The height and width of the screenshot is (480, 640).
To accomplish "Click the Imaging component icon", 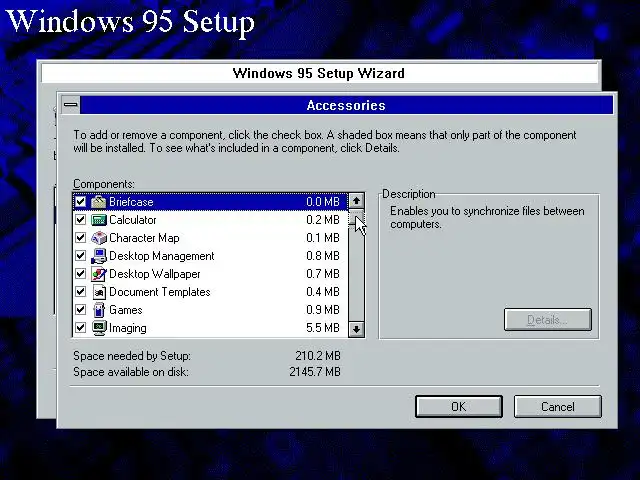I will point(98,328).
